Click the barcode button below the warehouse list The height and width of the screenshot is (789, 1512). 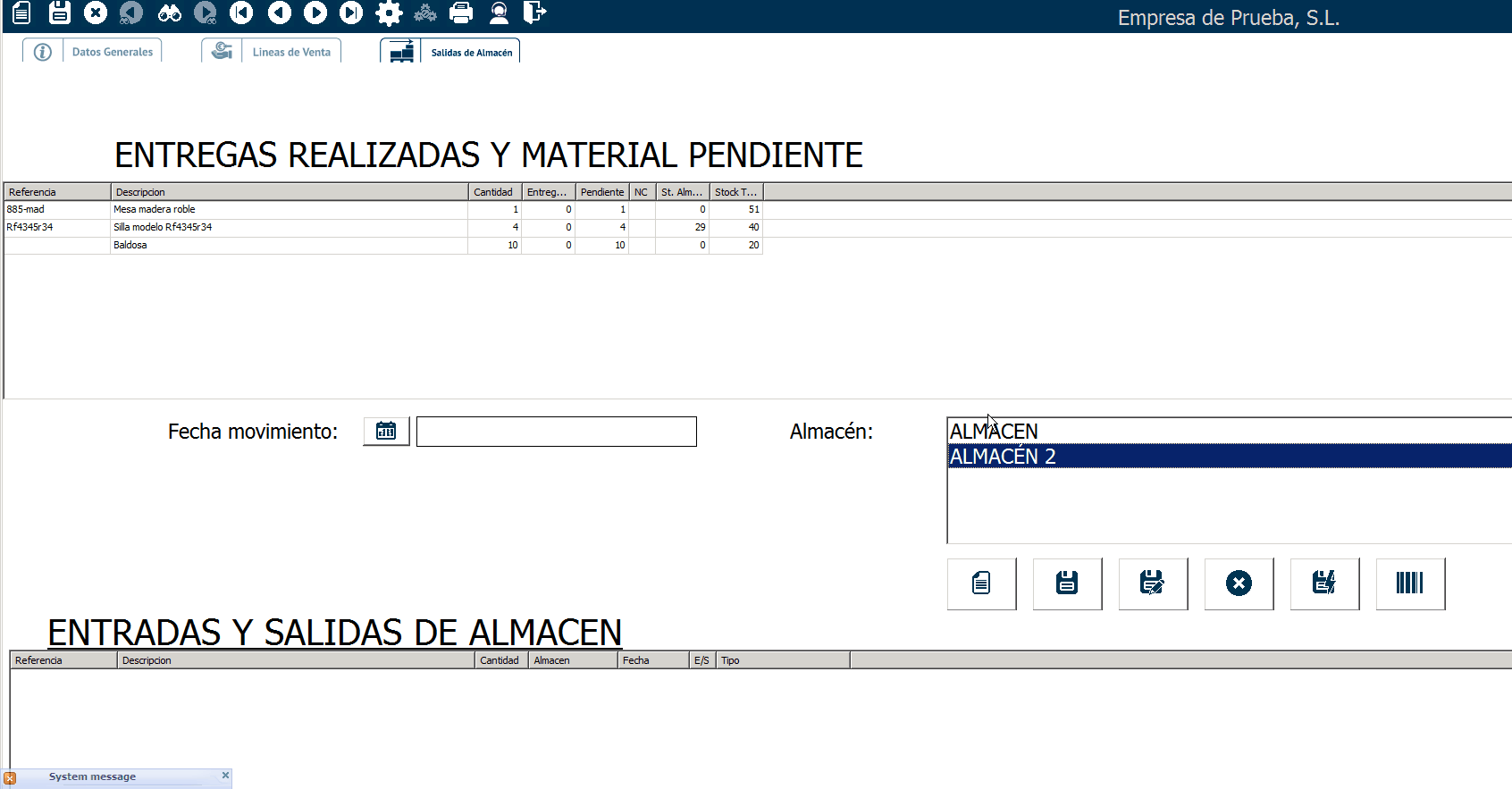tap(1409, 583)
